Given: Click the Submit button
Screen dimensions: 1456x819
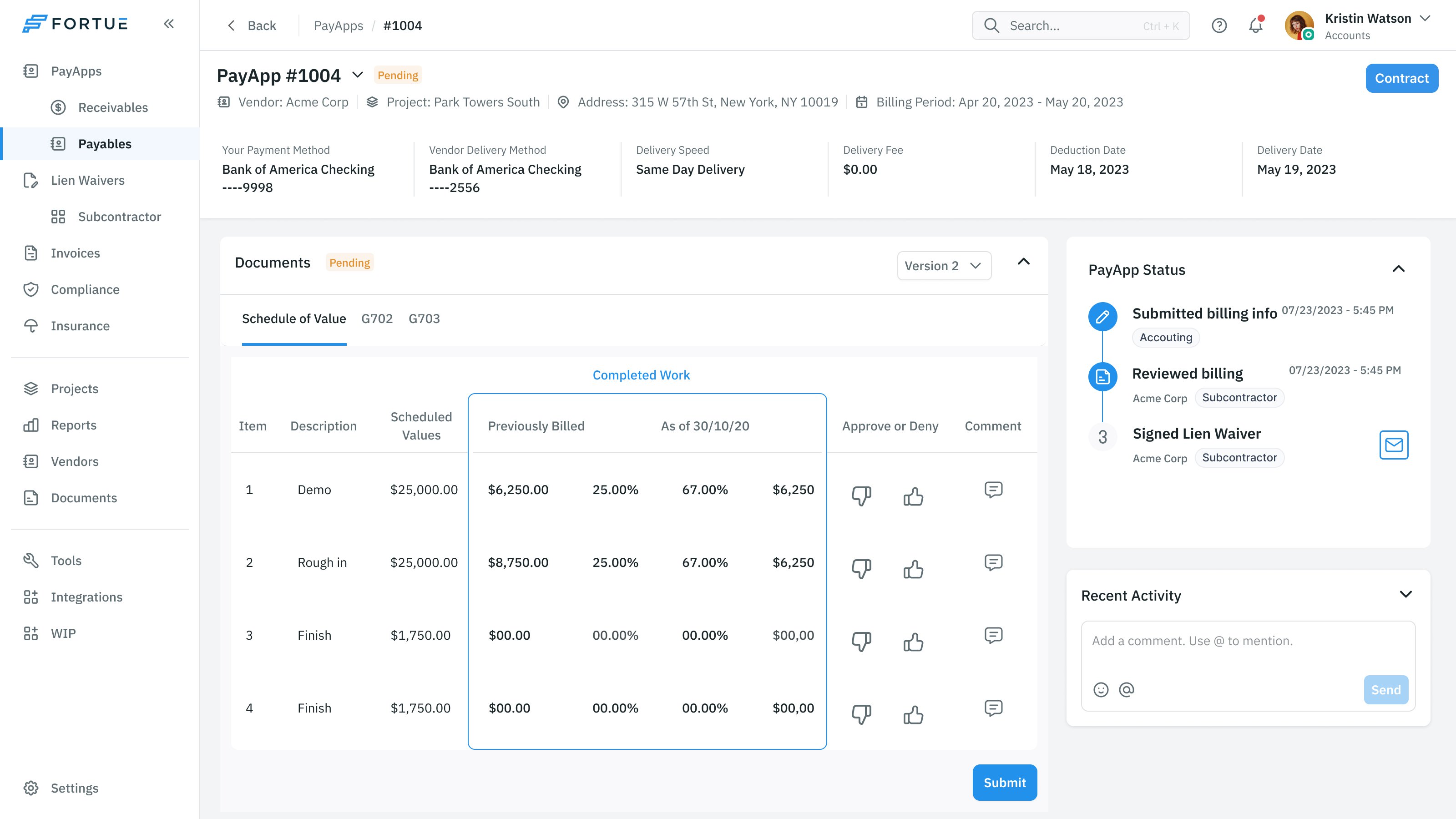Looking at the screenshot, I should point(1004,782).
